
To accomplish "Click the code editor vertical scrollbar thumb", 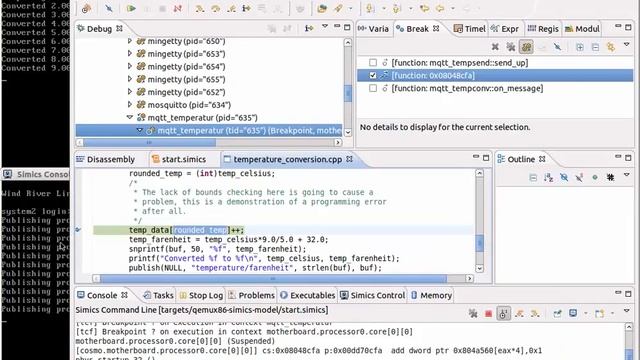I will tap(480, 243).
